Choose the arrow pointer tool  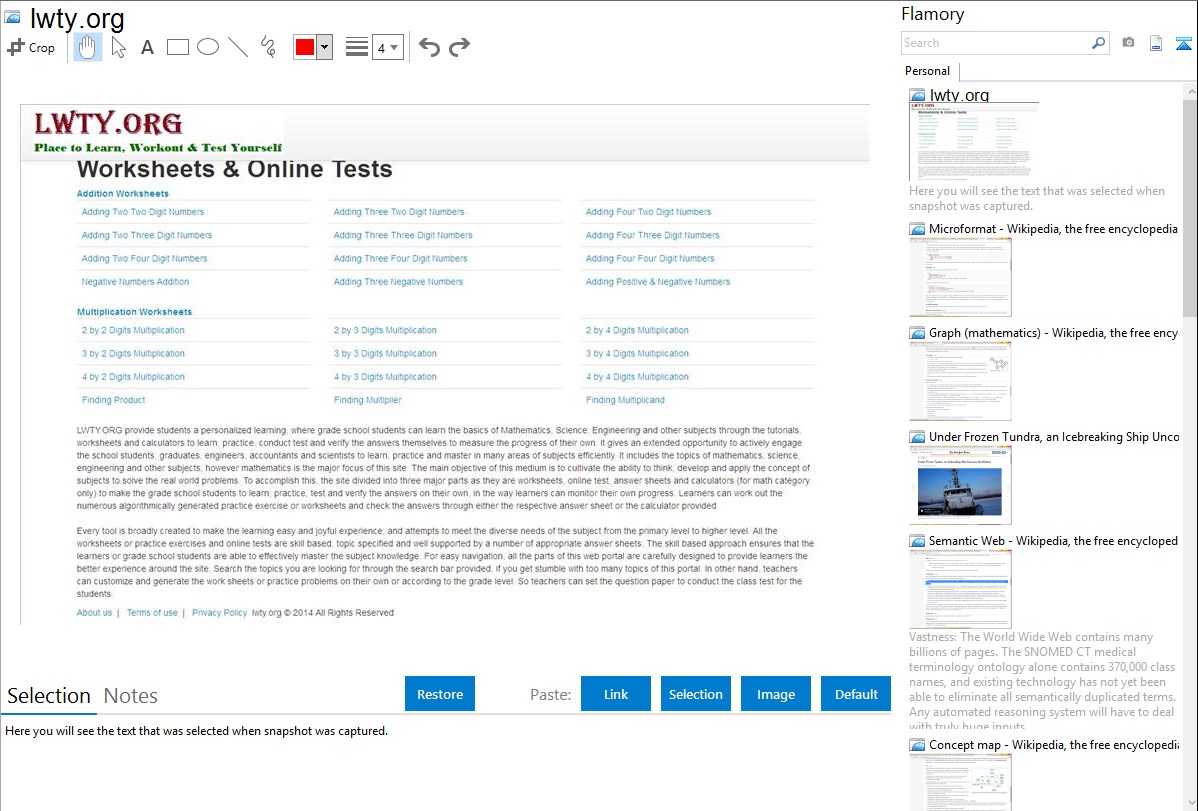click(x=118, y=47)
